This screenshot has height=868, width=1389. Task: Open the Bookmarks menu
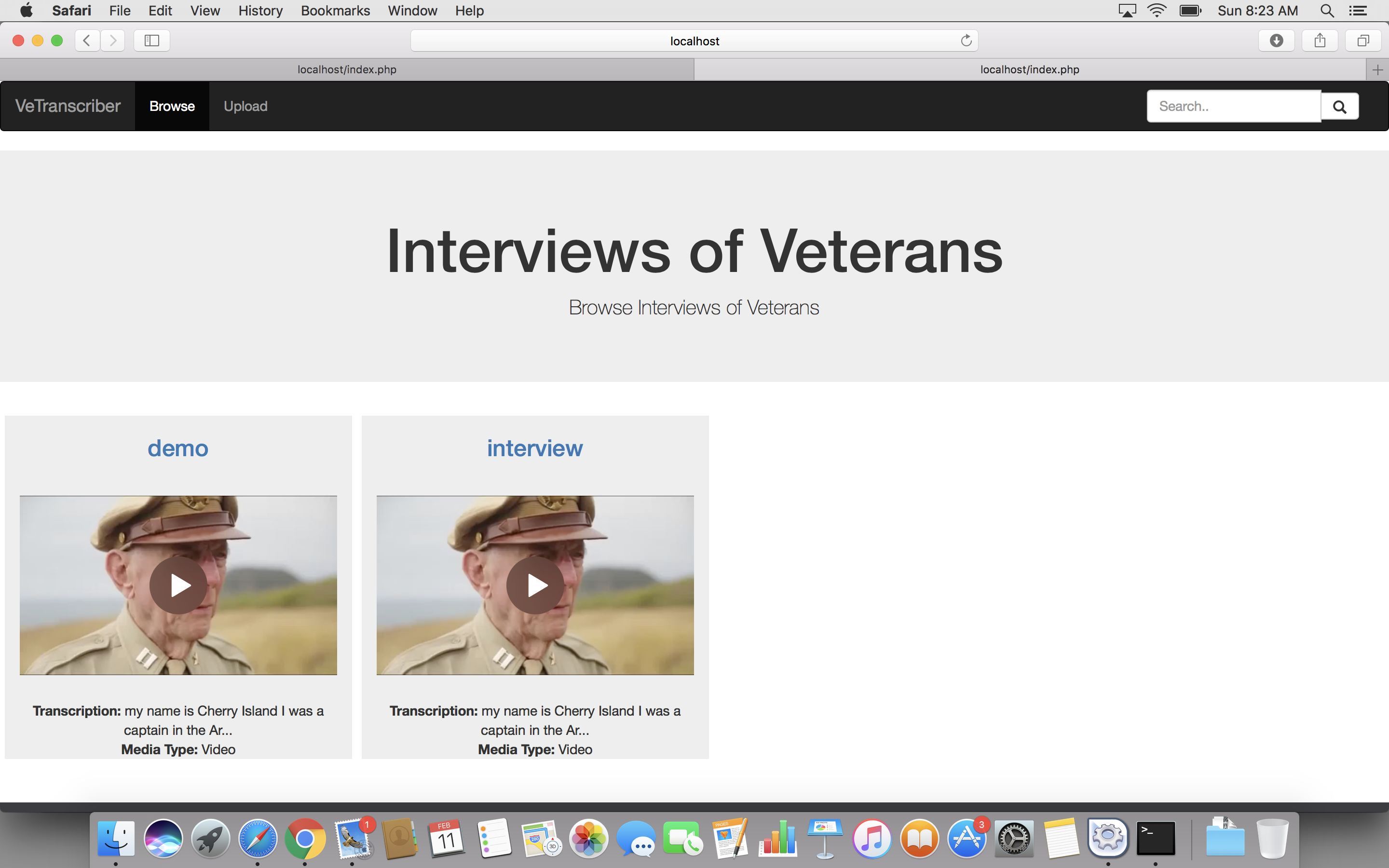(335, 11)
